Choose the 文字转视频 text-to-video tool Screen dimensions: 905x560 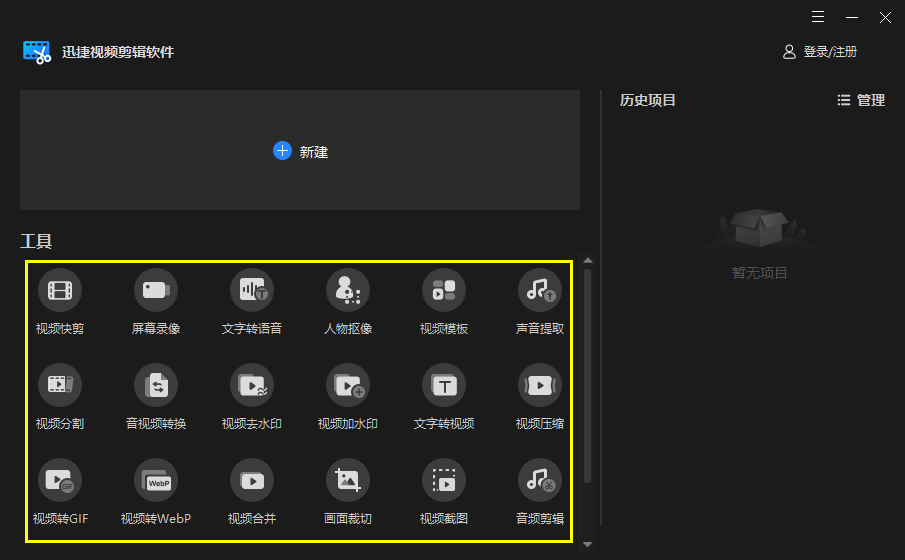click(x=444, y=385)
